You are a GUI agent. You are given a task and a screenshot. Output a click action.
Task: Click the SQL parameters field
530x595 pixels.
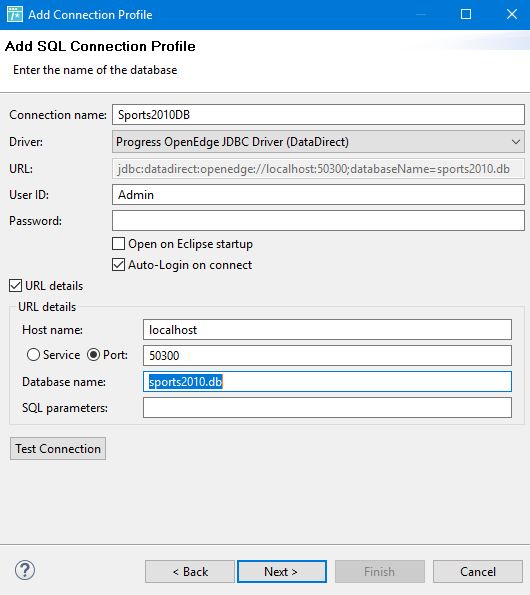pos(327,408)
